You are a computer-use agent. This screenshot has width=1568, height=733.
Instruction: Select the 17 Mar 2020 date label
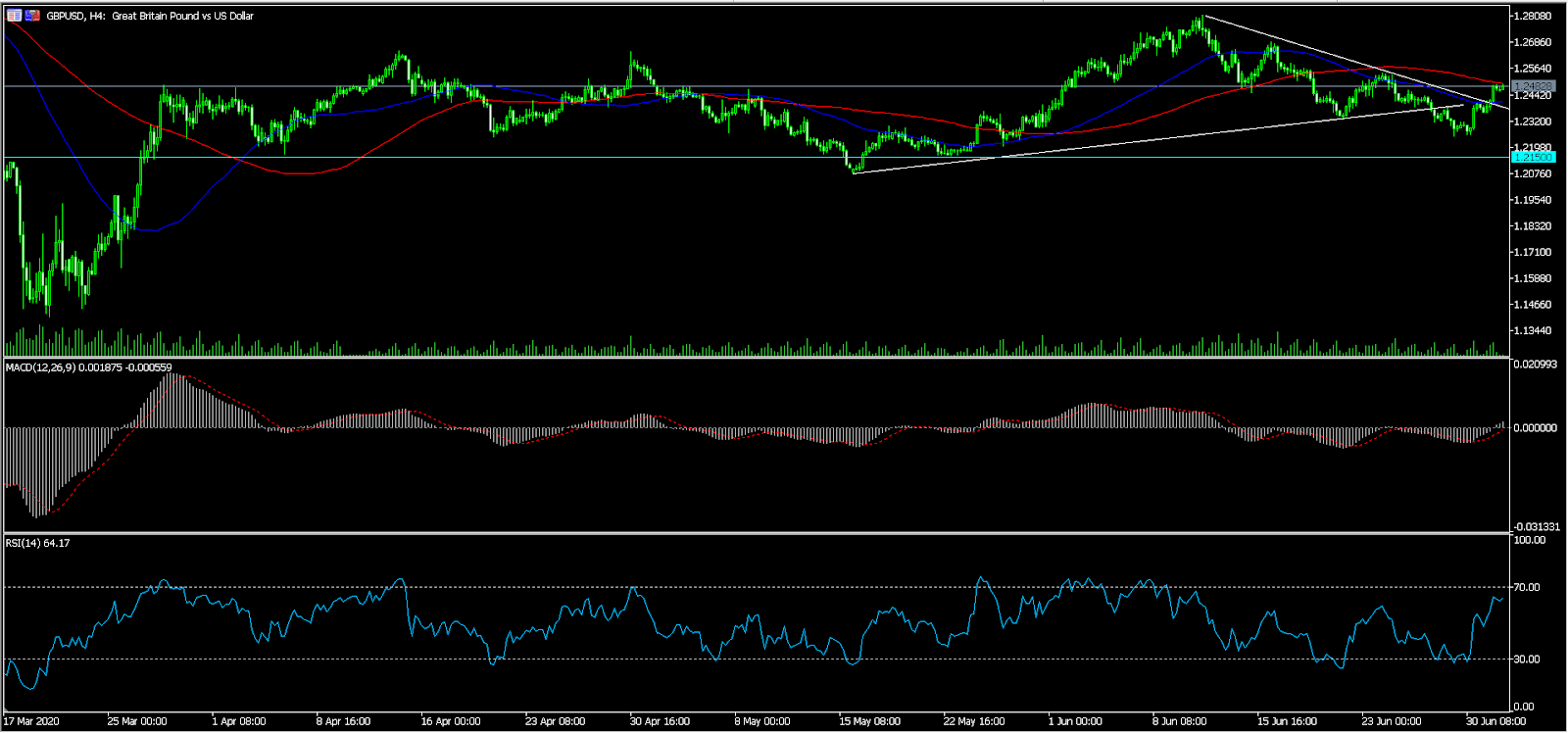(31, 721)
